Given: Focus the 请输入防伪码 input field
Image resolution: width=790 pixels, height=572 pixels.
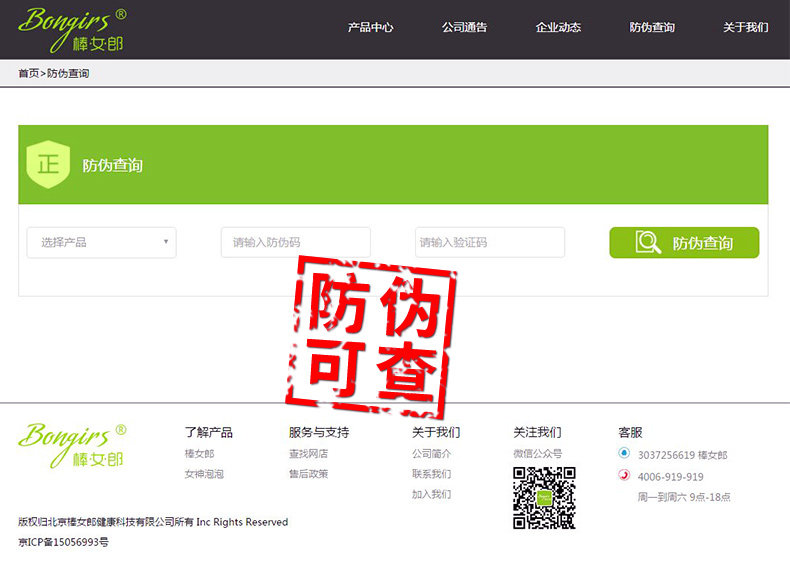Looking at the screenshot, I should pos(296,242).
